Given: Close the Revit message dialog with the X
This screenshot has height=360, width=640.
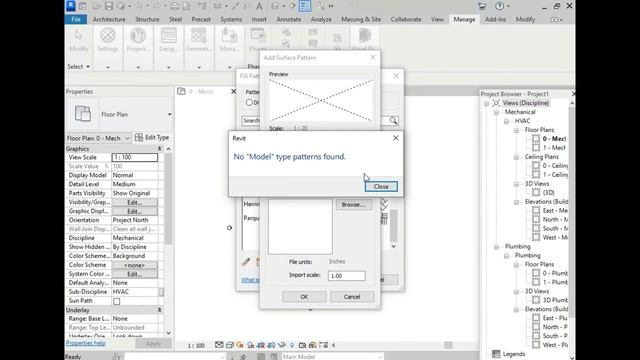Looking at the screenshot, I should pos(396,138).
